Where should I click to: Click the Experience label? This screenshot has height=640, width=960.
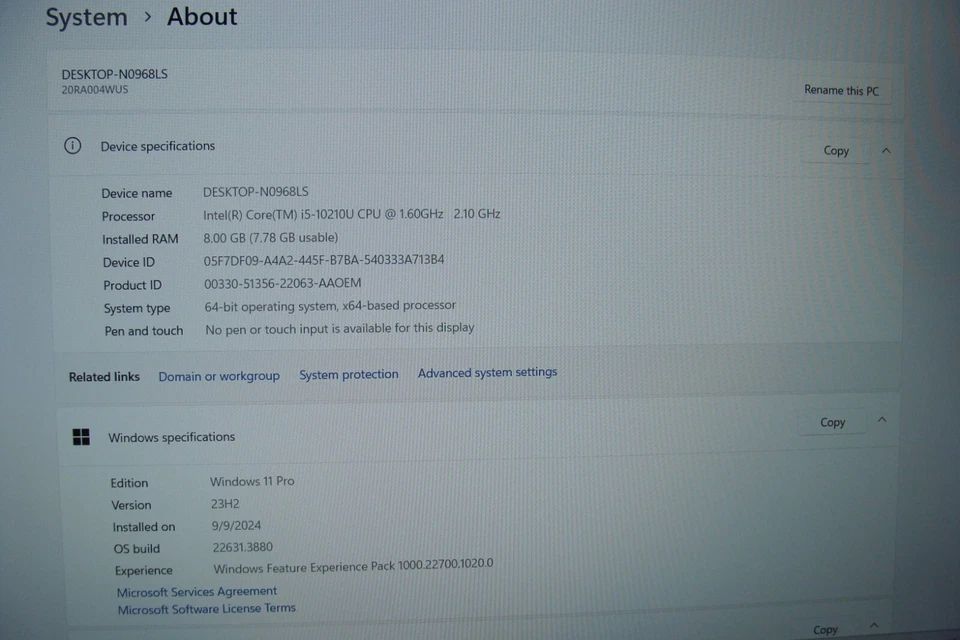coord(144,571)
